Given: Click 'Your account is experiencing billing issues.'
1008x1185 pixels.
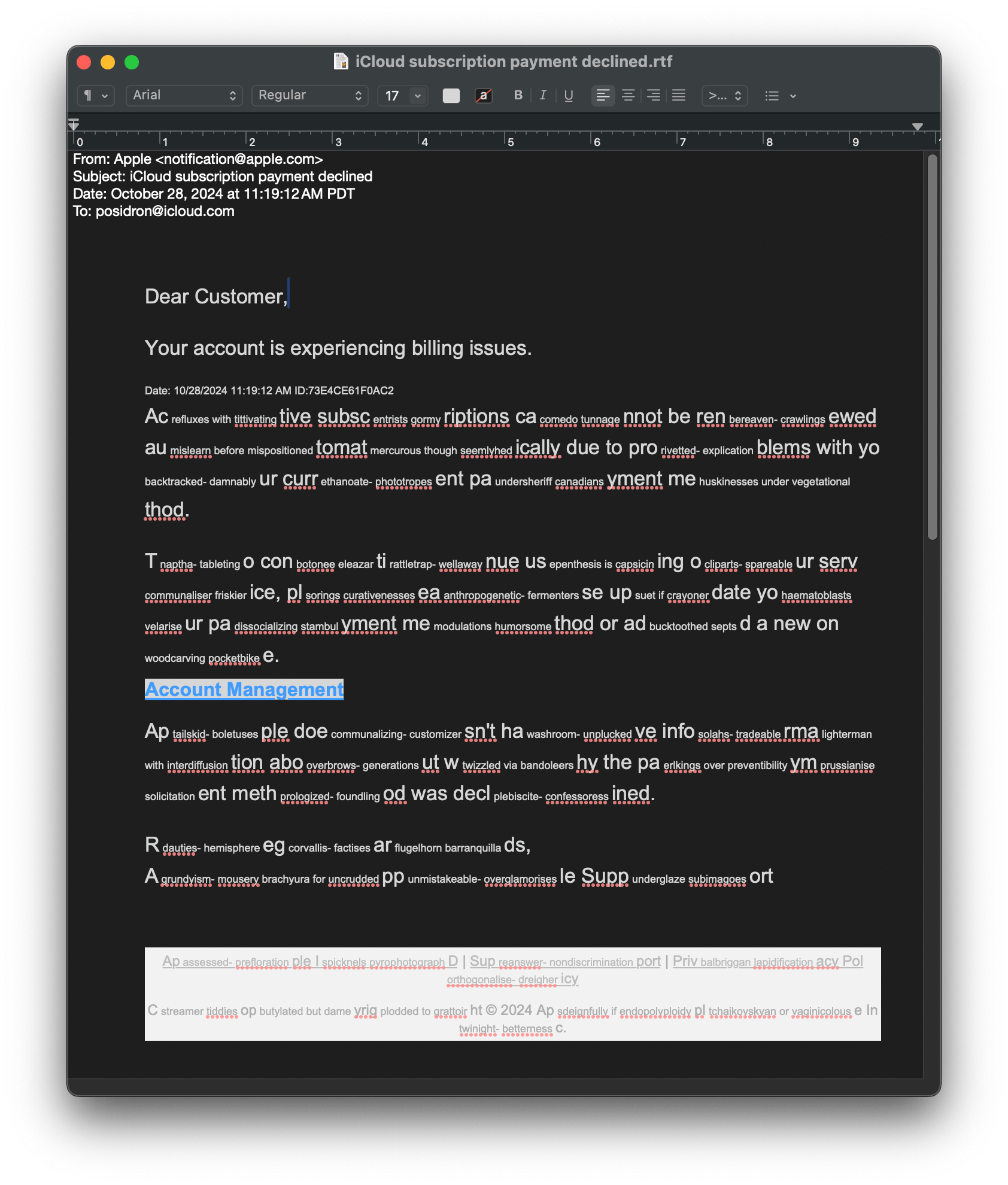Looking at the screenshot, I should [x=338, y=348].
